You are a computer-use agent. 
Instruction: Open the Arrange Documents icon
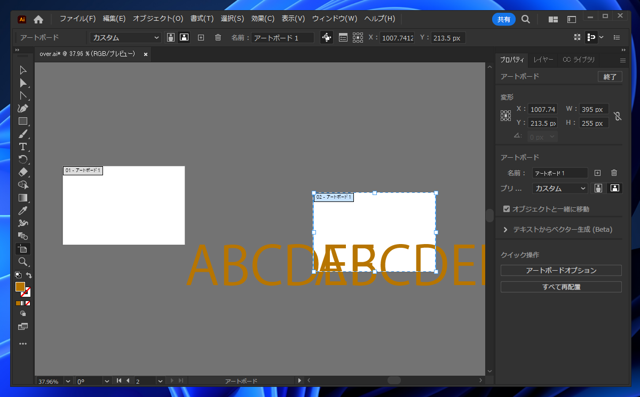[553, 19]
